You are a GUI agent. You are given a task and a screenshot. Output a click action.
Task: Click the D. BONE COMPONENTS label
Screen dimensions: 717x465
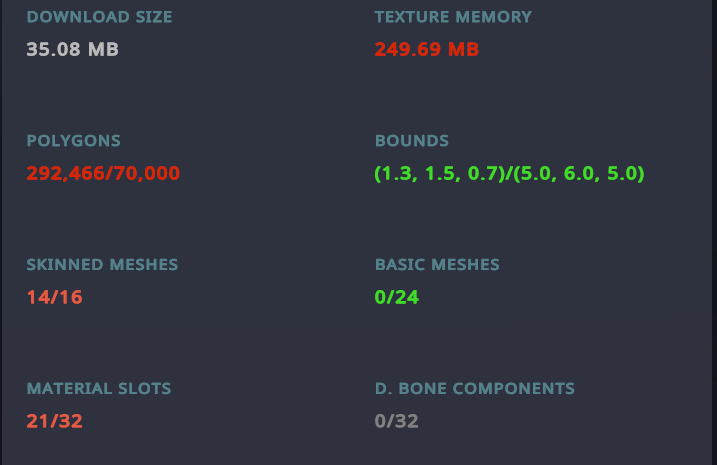pyautogui.click(x=475, y=389)
